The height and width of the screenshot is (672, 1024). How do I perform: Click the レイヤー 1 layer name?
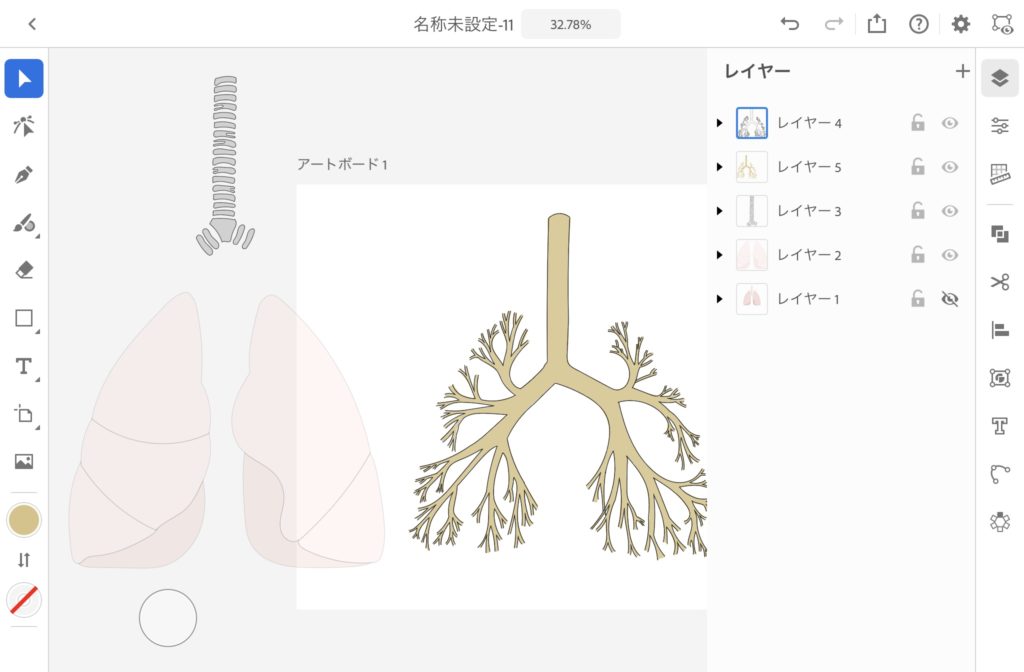[x=808, y=298]
